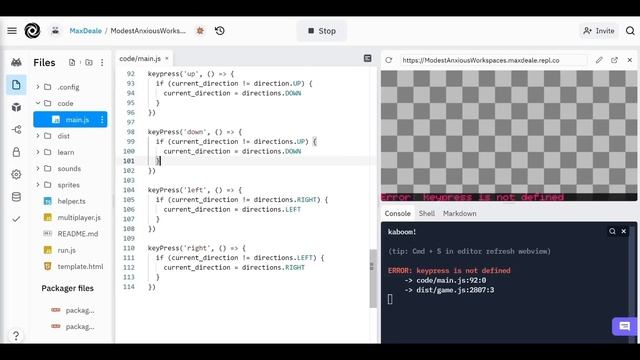Open the Settings gear icon
The width and height of the screenshot is (640, 360).
16,174
